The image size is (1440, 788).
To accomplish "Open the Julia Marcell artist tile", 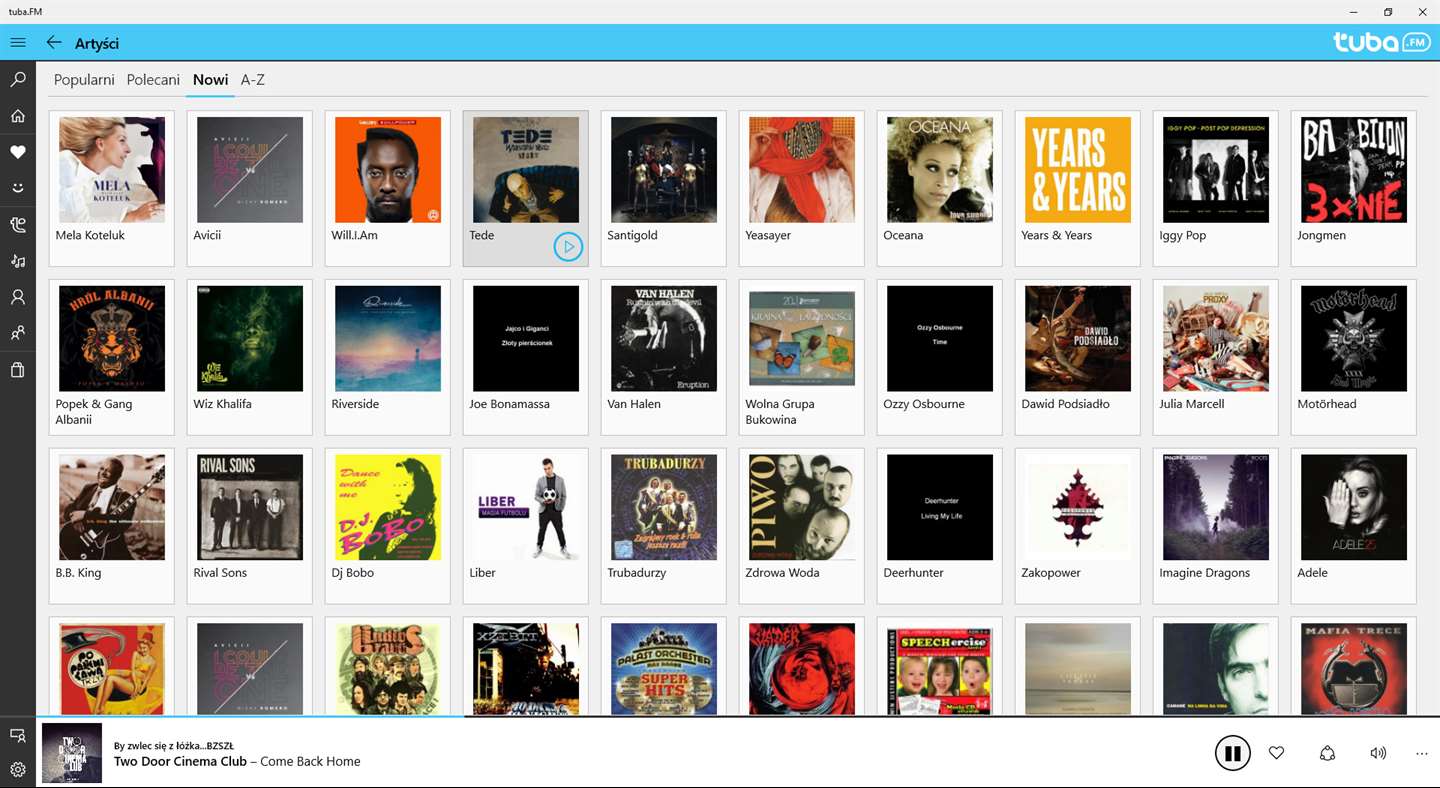I will pos(1216,357).
